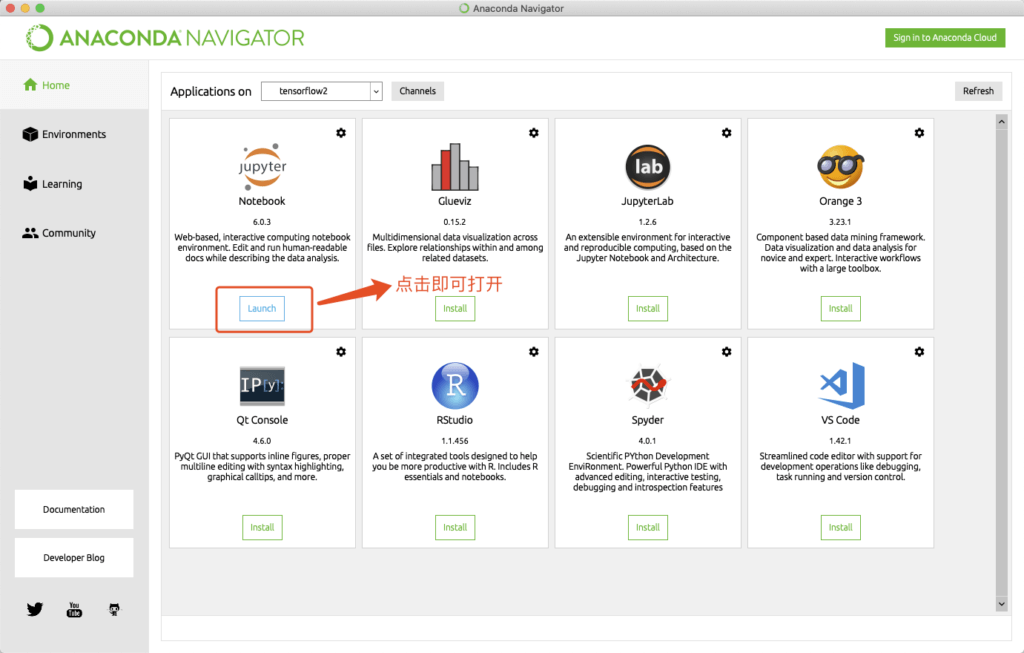Install Spyder
This screenshot has width=1024, height=653.
(x=647, y=527)
